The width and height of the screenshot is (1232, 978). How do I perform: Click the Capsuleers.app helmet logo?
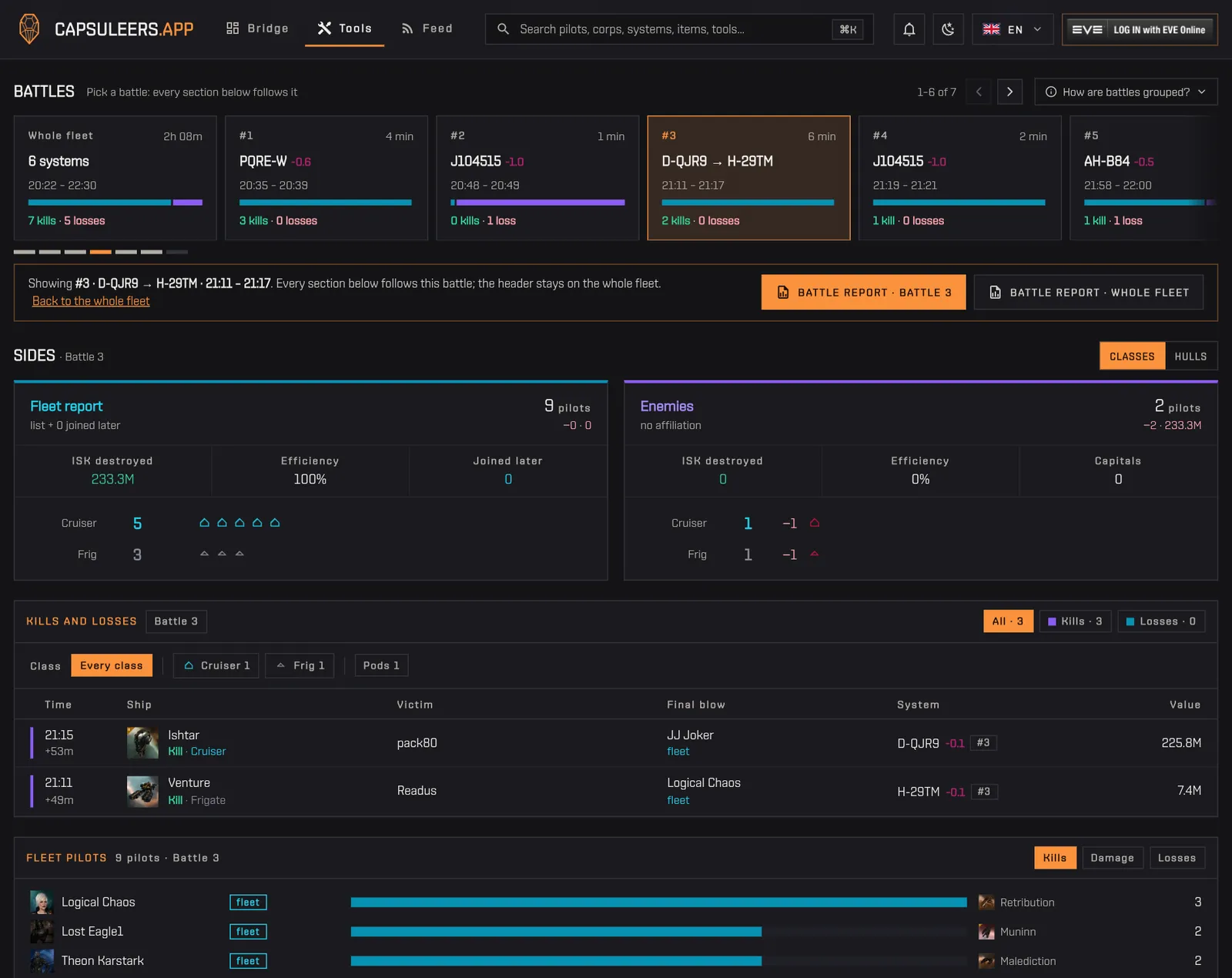(x=29, y=29)
